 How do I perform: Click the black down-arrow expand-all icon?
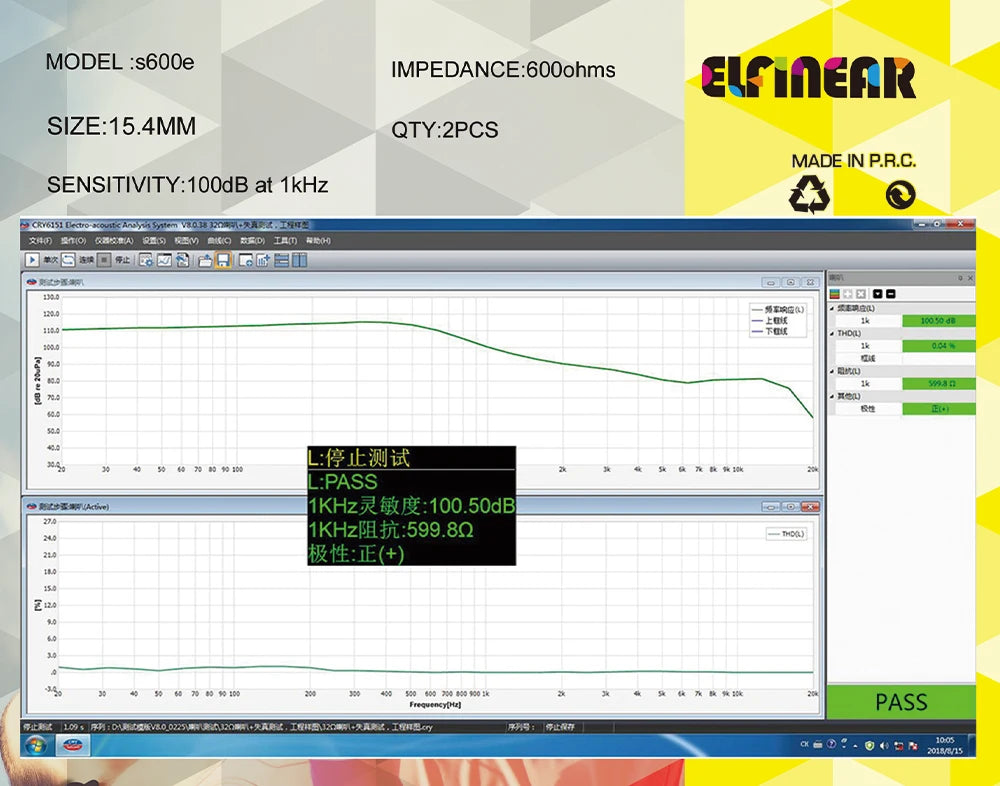click(877, 294)
